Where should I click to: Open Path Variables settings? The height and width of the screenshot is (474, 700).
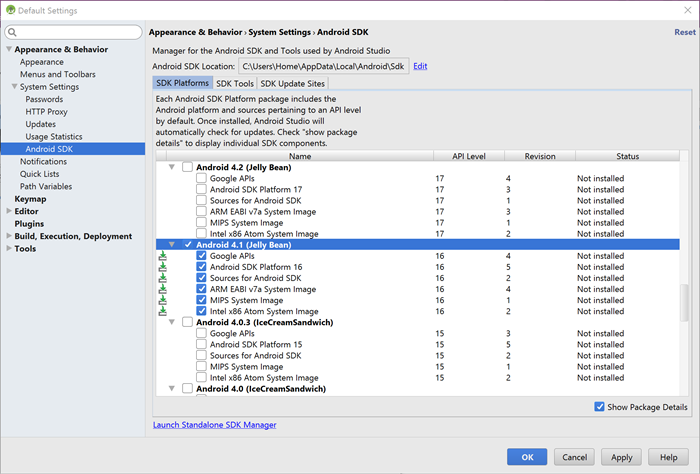[x=46, y=186]
